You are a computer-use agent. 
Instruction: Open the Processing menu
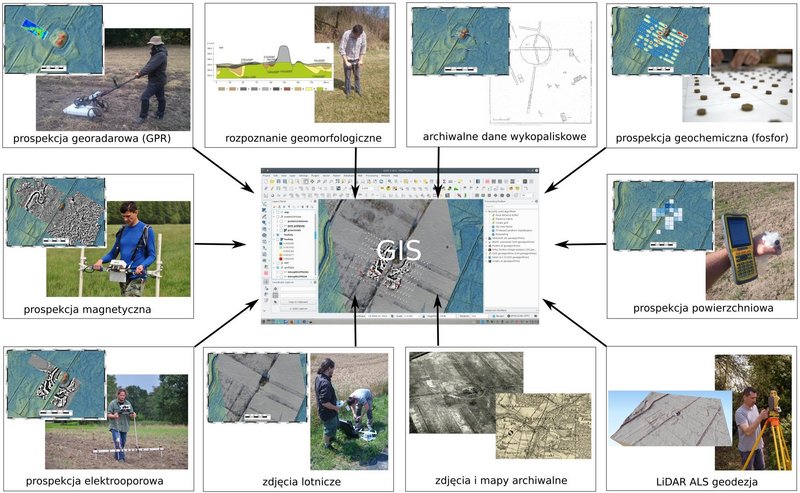coord(372,176)
